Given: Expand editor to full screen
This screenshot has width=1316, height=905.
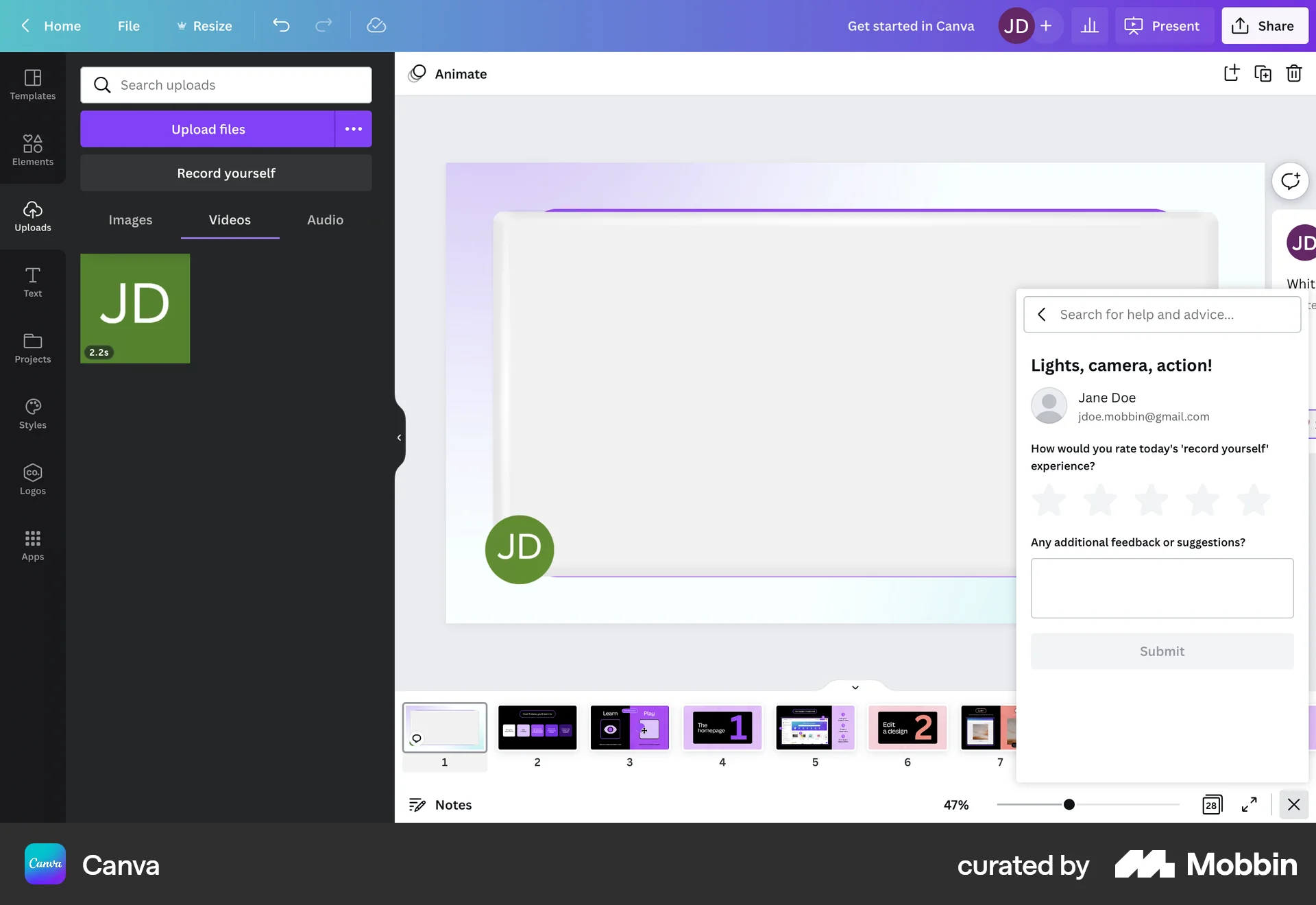Looking at the screenshot, I should pyautogui.click(x=1248, y=805).
